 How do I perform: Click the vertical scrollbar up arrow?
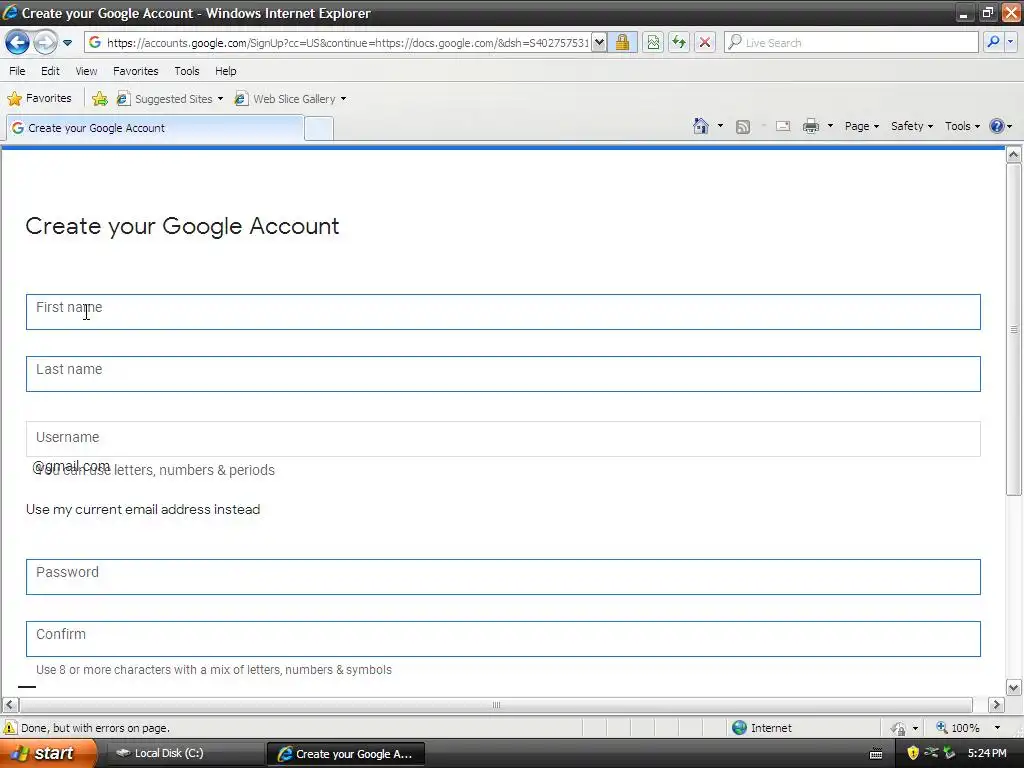coord(1014,155)
